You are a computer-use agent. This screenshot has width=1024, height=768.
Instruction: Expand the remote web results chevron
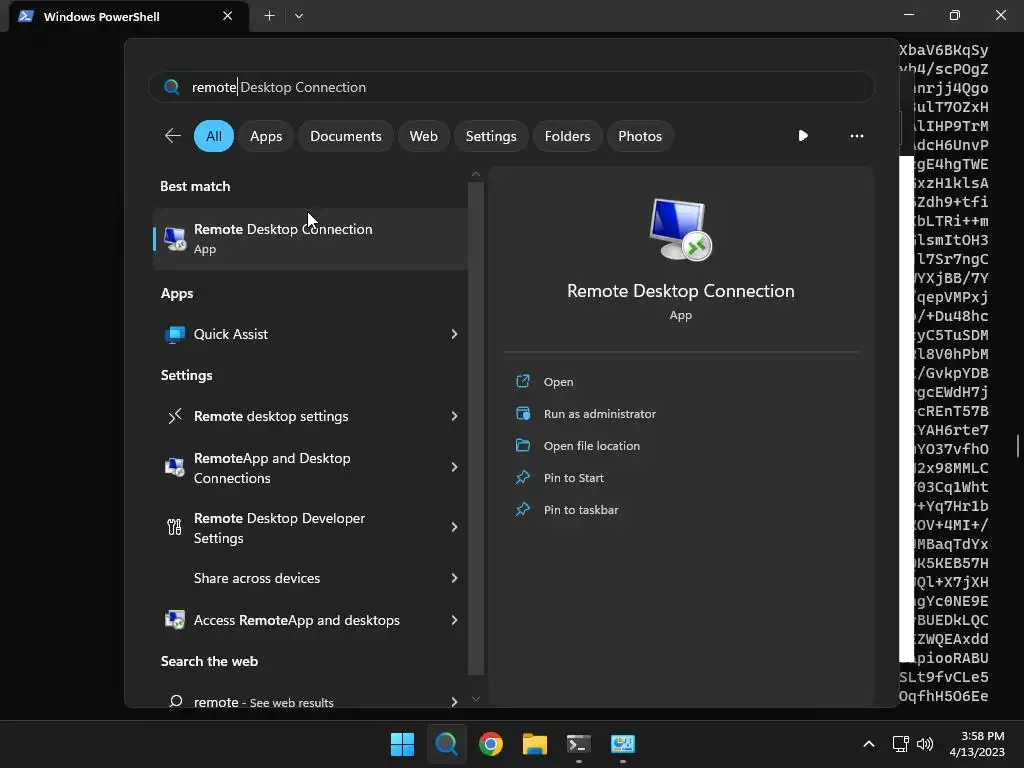(454, 701)
